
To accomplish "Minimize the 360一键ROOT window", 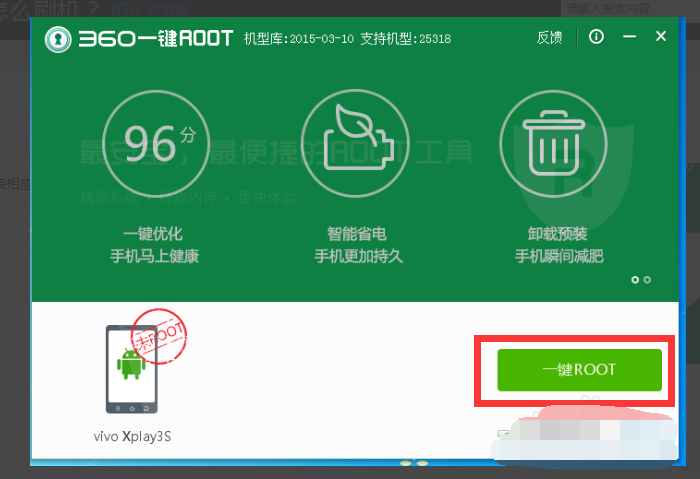I will tap(629, 37).
